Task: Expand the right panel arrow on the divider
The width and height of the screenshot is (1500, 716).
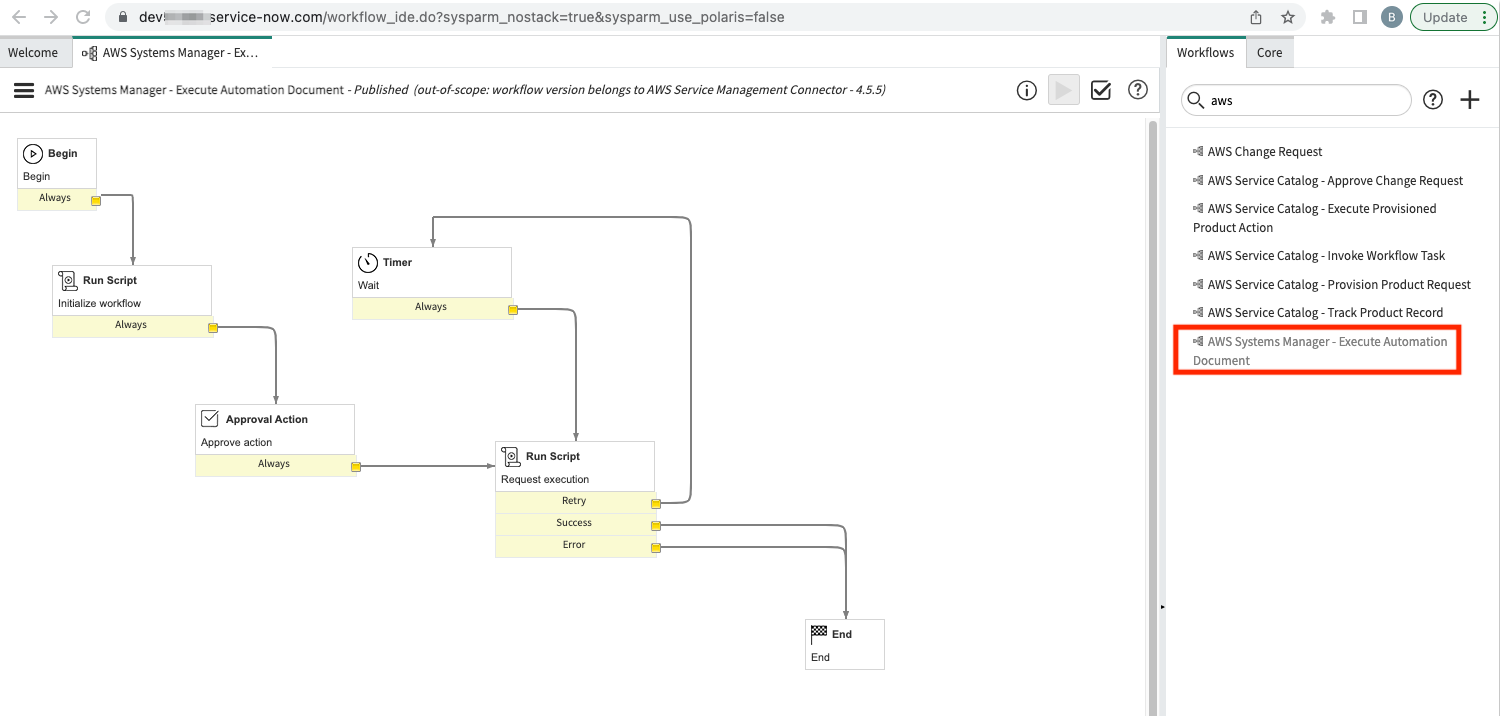Action: tap(1162, 605)
